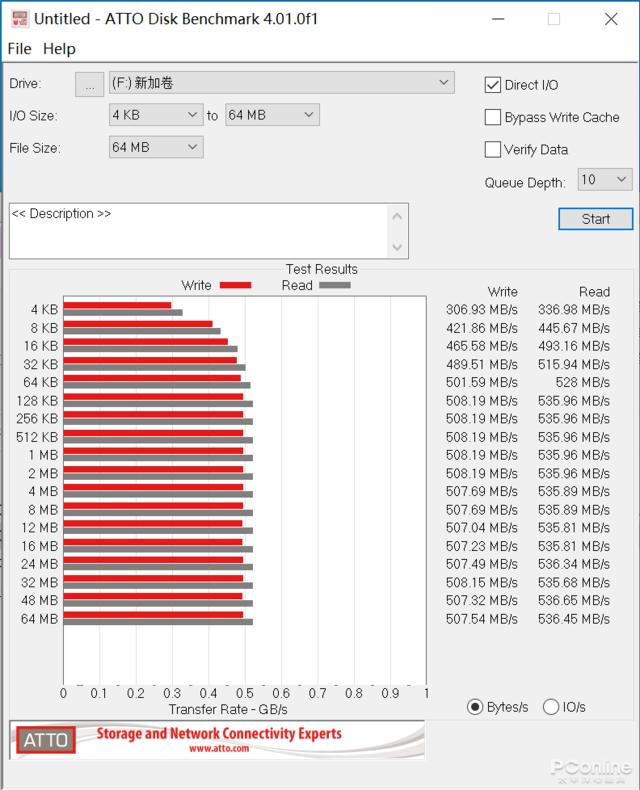Close the ATTO Disk Benchmark window
The image size is (640, 790).
611,19
